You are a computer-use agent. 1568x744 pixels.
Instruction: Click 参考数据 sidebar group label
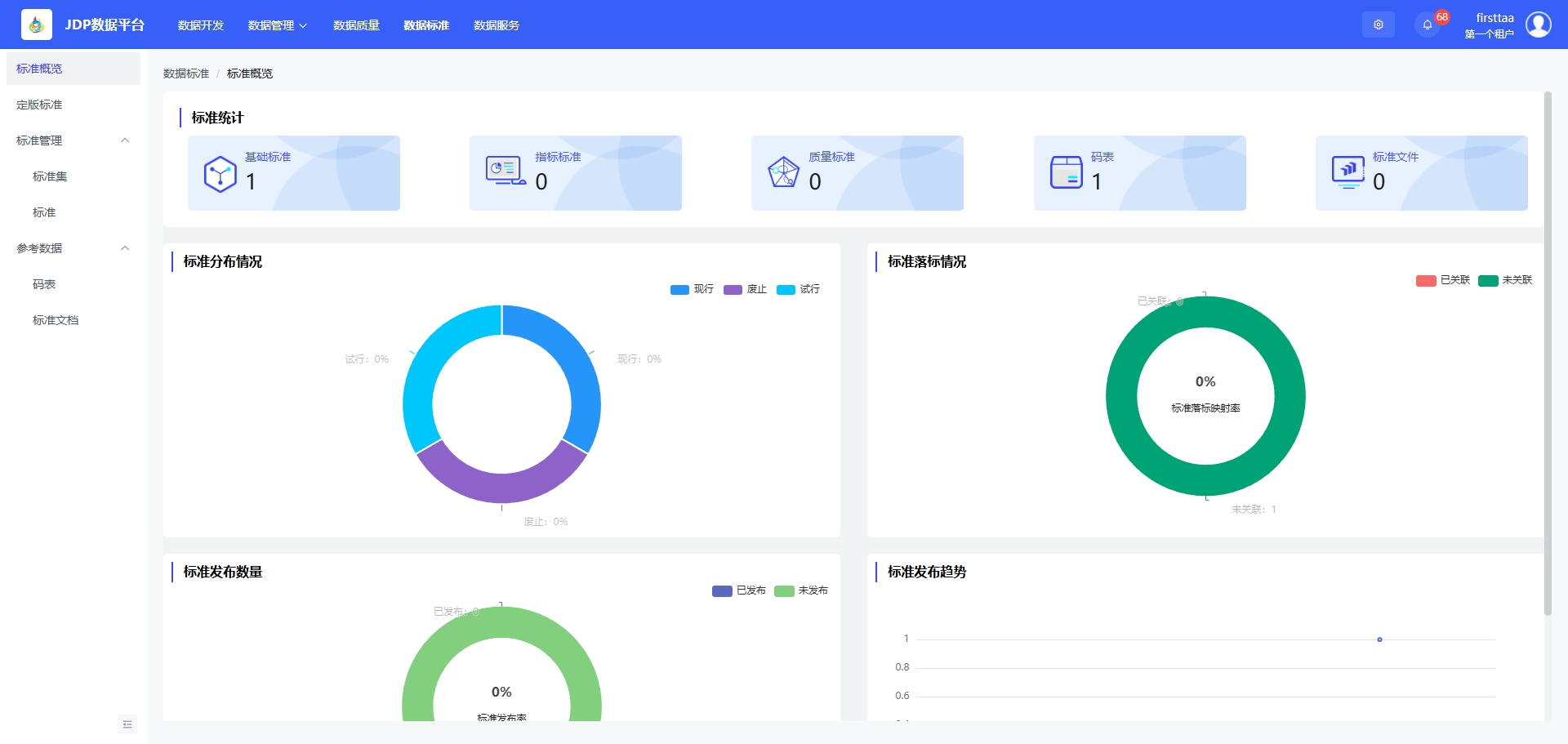click(x=39, y=248)
